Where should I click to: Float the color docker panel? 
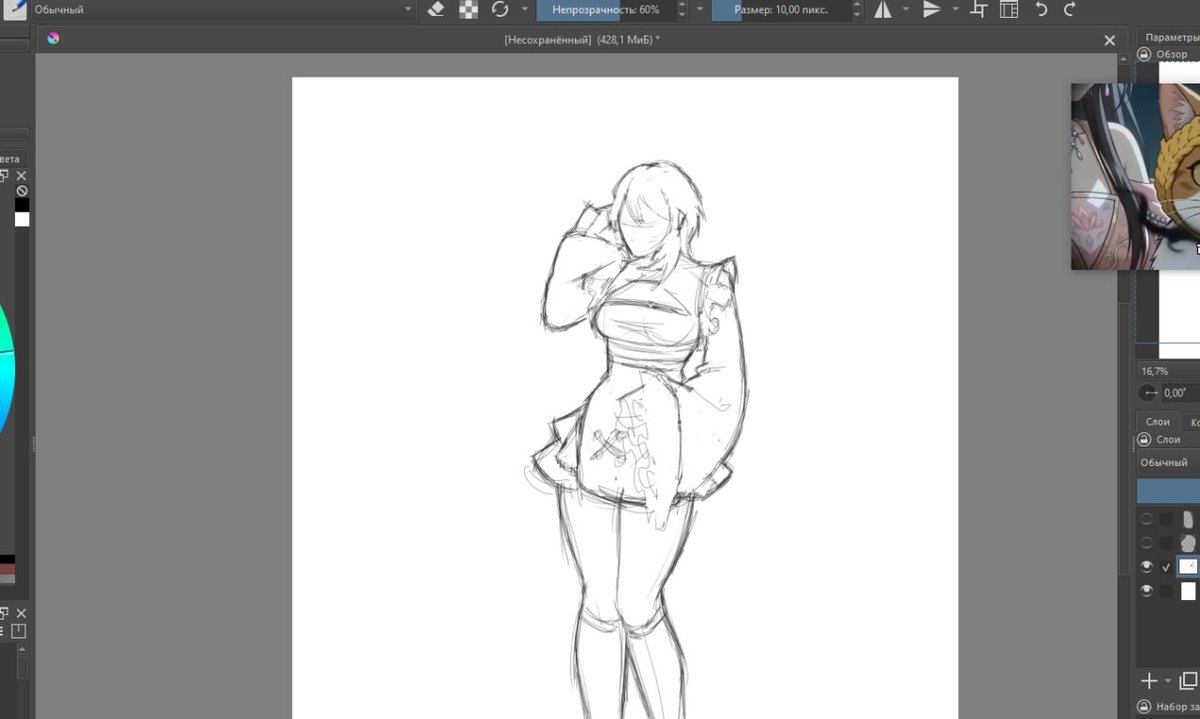coord(3,175)
